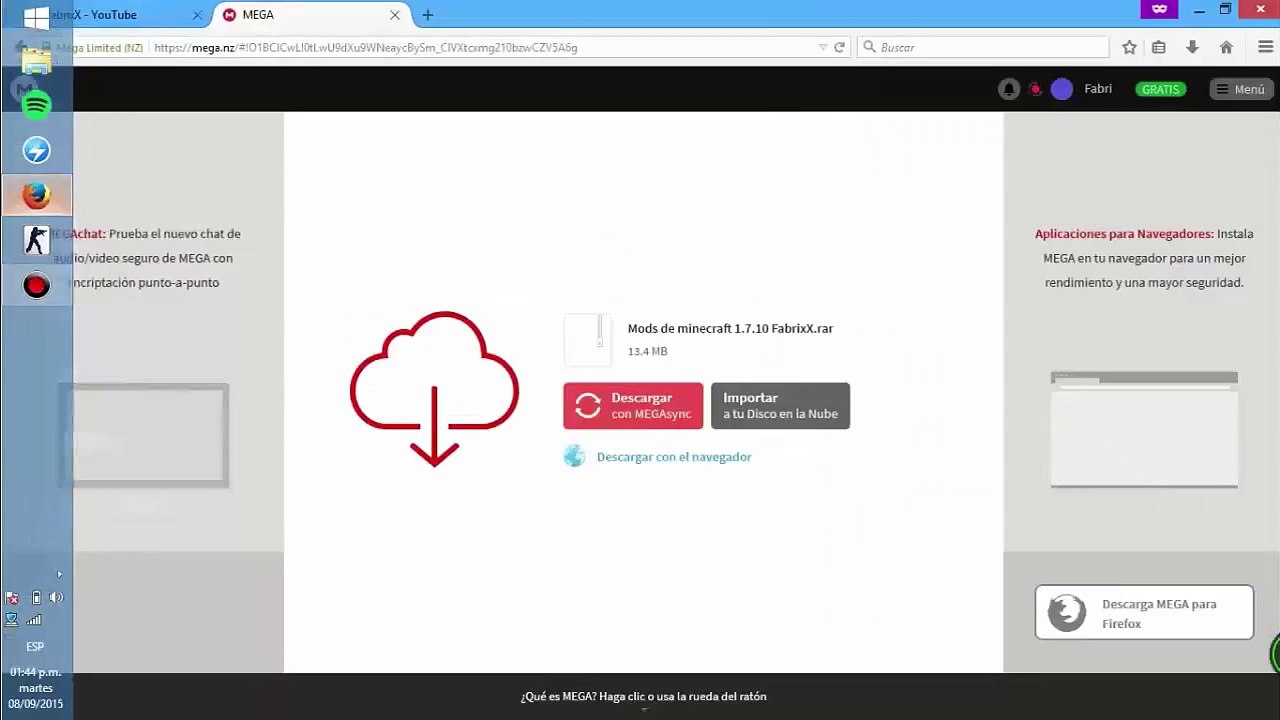The width and height of the screenshot is (1280, 720).
Task: Click the bottom bar ¿Qué es MEGA? text
Action: [643, 696]
